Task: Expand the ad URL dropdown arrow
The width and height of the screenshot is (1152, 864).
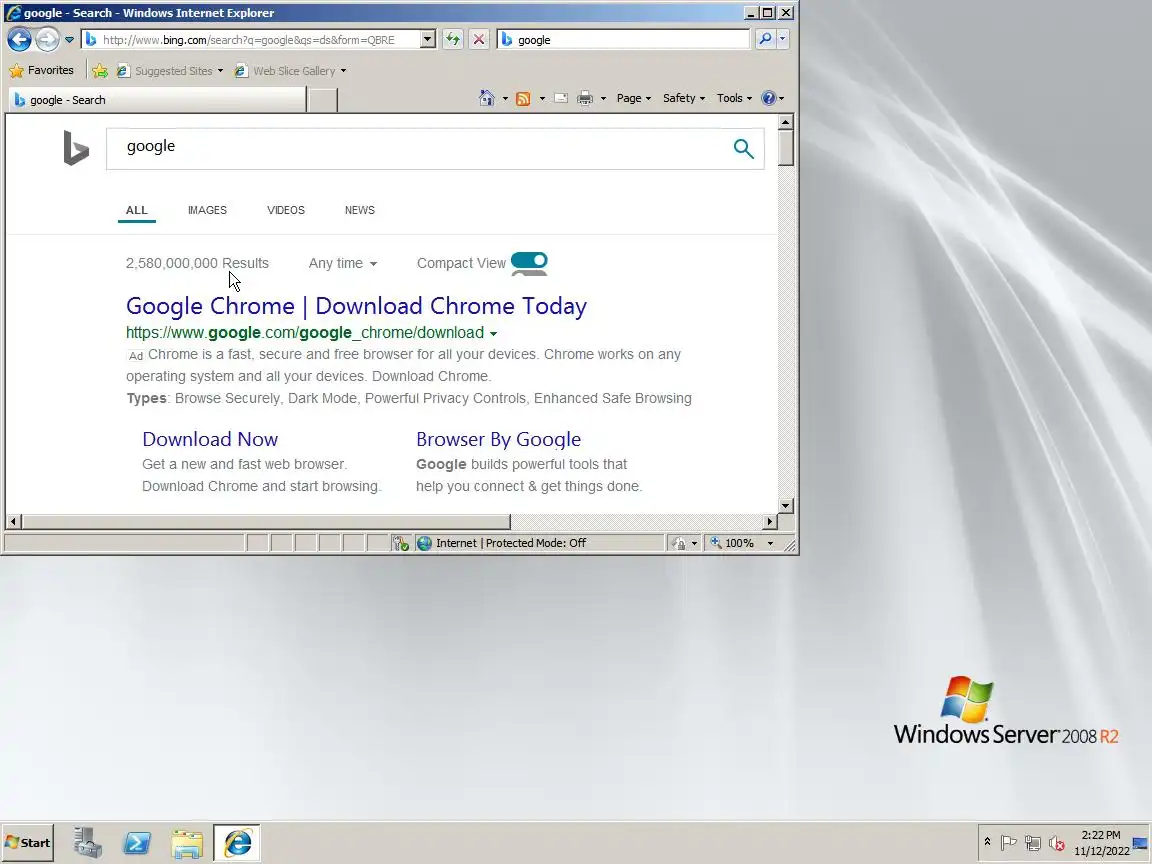Action: (x=494, y=334)
